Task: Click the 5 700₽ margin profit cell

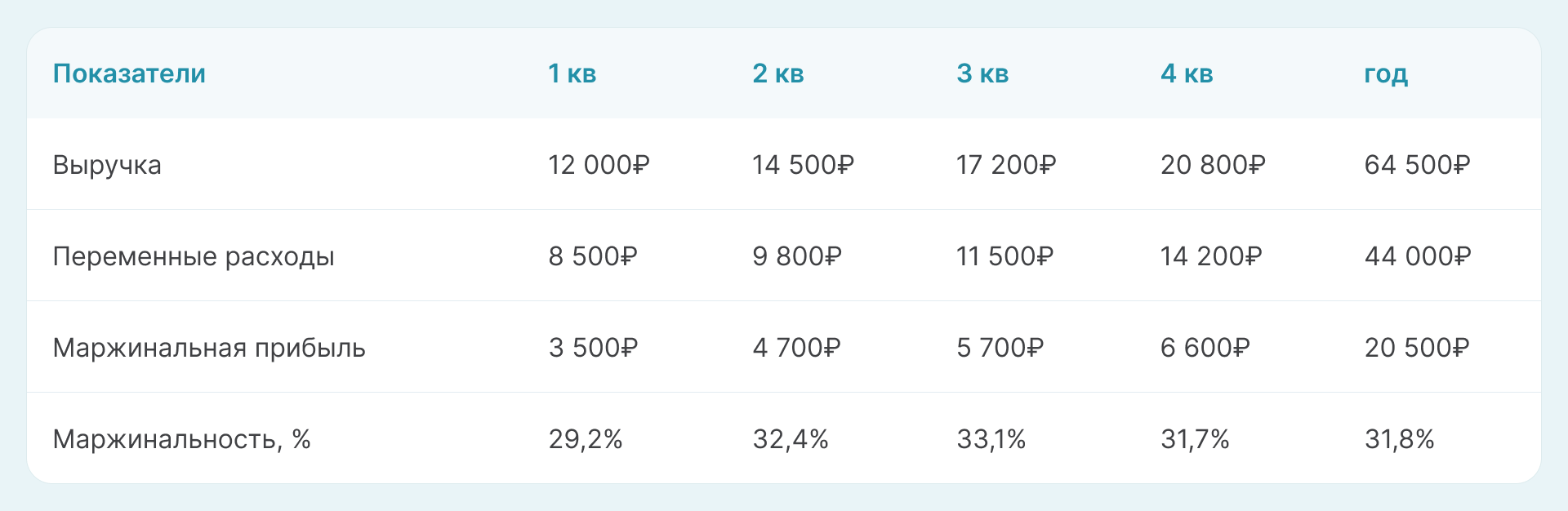Action: [x=1000, y=348]
